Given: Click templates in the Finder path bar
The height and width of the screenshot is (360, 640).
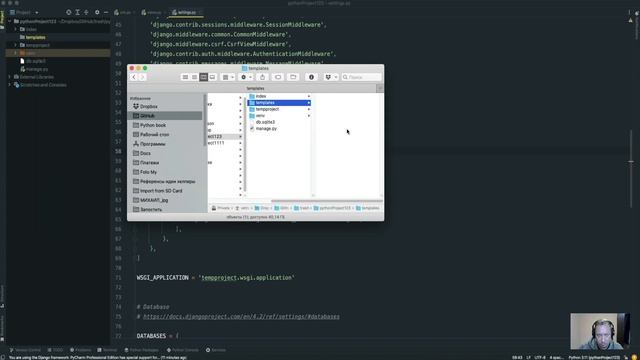Looking at the screenshot, I should click(x=368, y=208).
